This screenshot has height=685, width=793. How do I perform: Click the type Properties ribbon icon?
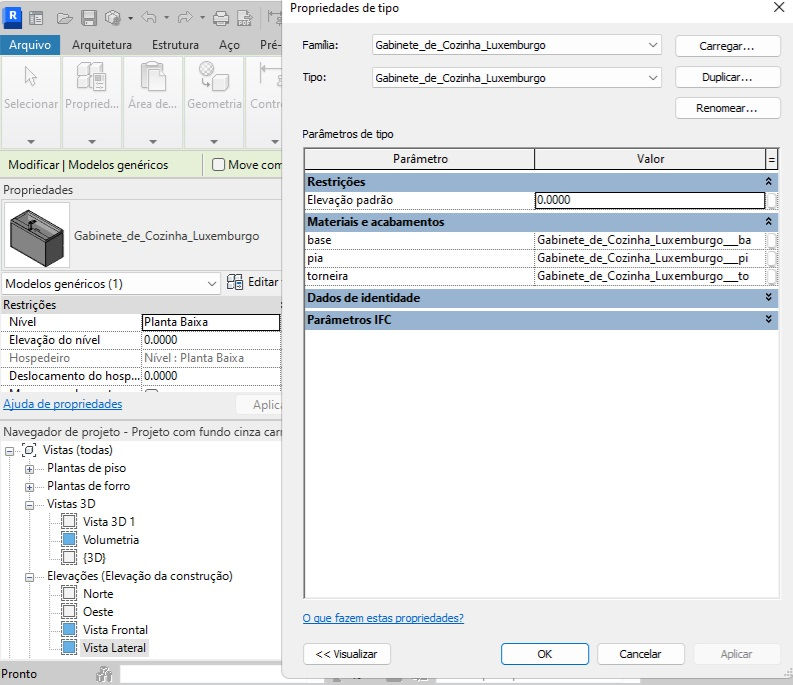point(91,76)
